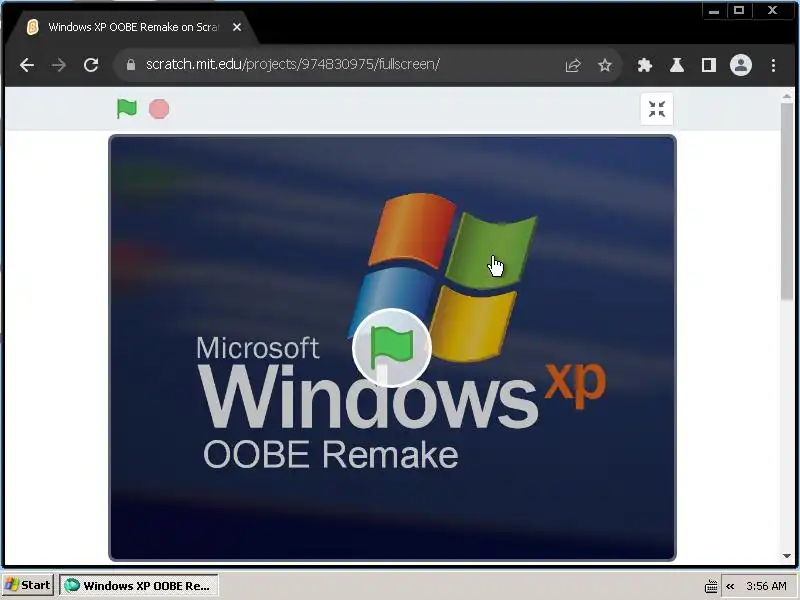Minimize the browser window
This screenshot has width=800, height=600.
click(714, 11)
